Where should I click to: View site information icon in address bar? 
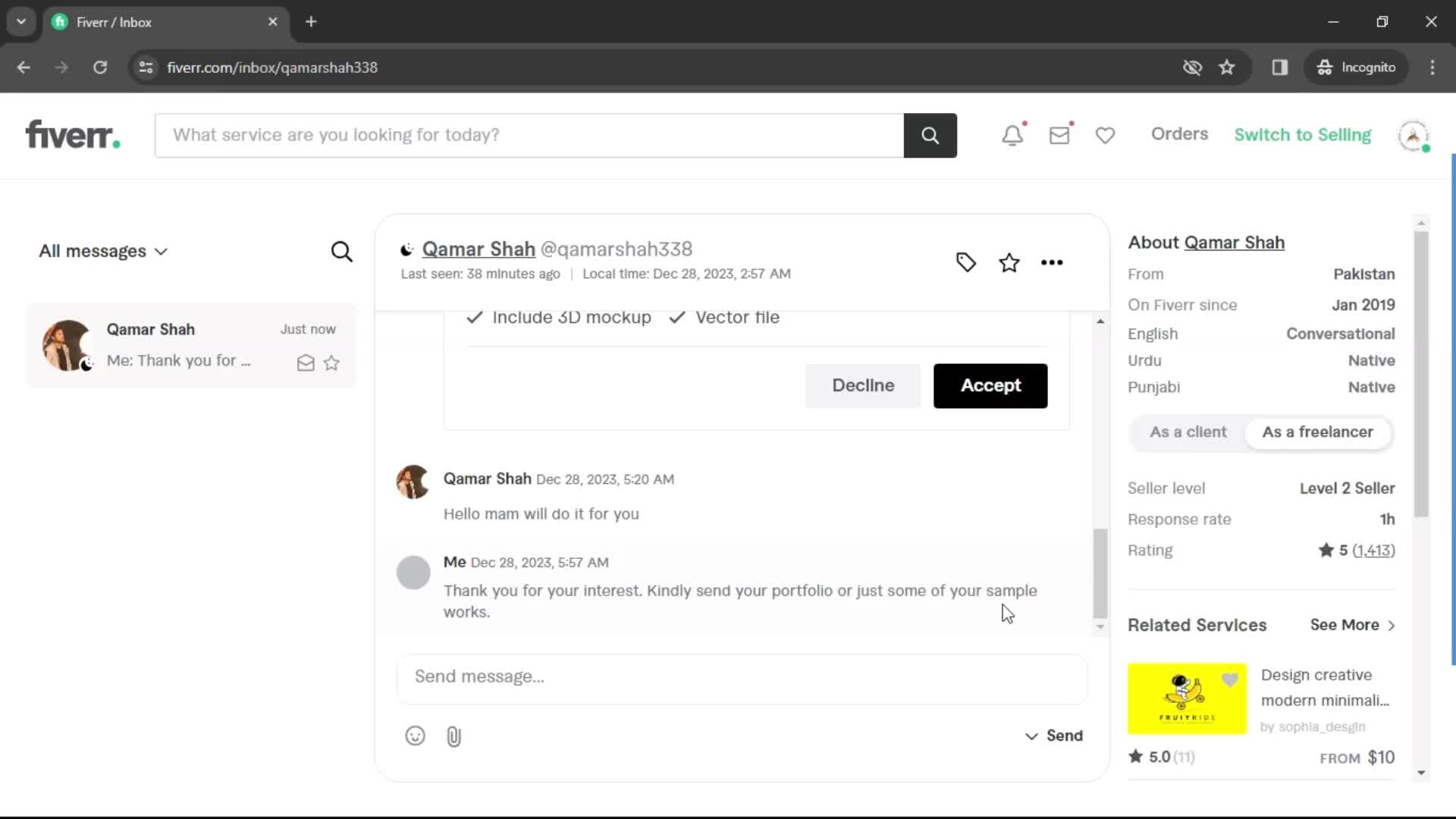click(146, 67)
